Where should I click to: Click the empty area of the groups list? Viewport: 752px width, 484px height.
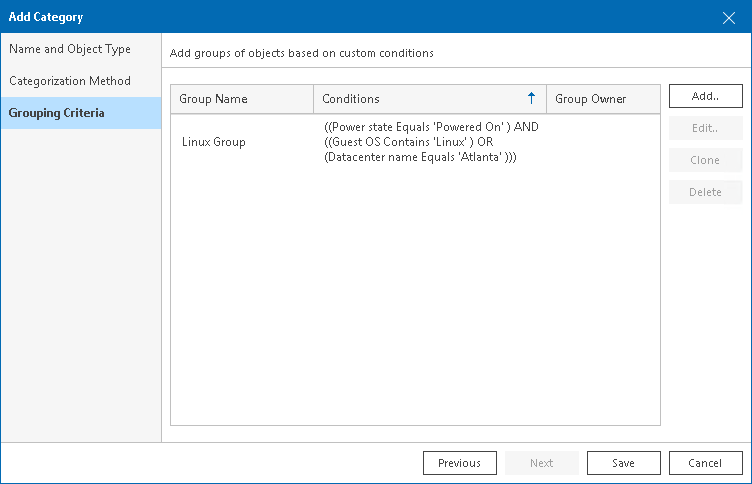[x=415, y=300]
